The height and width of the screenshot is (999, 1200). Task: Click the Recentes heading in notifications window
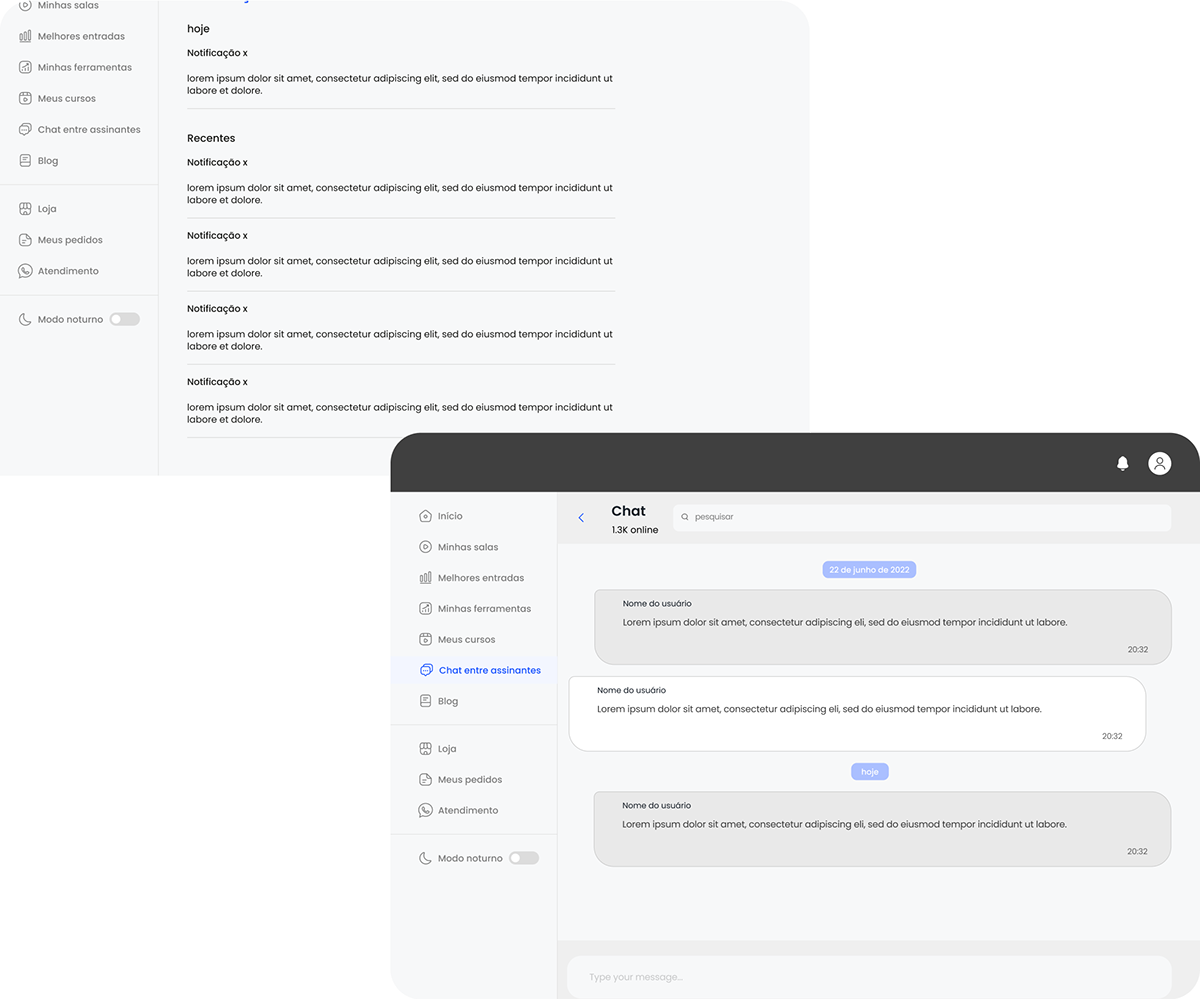tap(211, 138)
